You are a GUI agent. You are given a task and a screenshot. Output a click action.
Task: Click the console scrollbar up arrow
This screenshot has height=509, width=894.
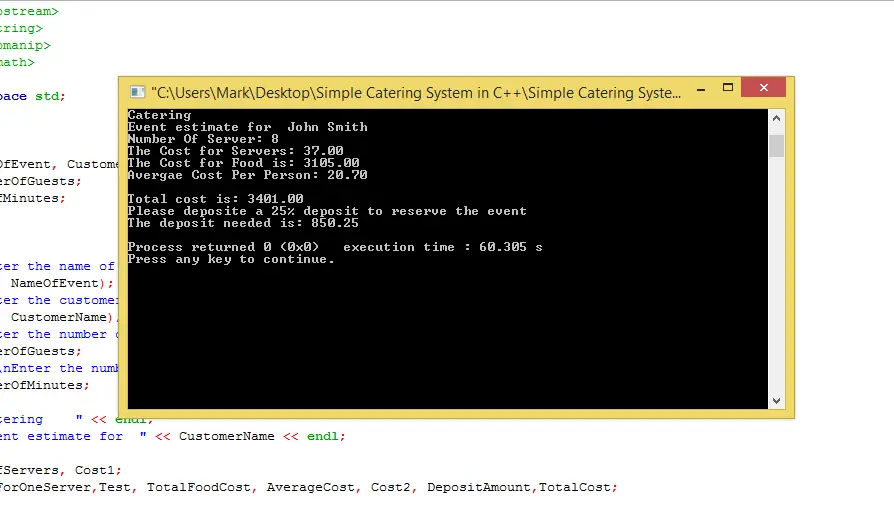777,119
